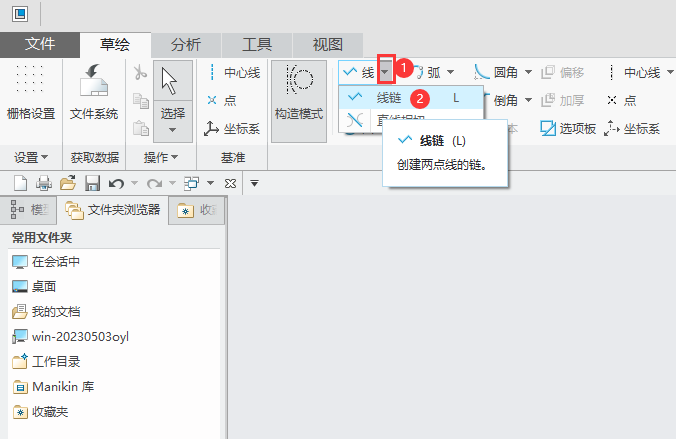Open the Desktop (桌面) folder
The height and width of the screenshot is (439, 676).
pos(34,286)
